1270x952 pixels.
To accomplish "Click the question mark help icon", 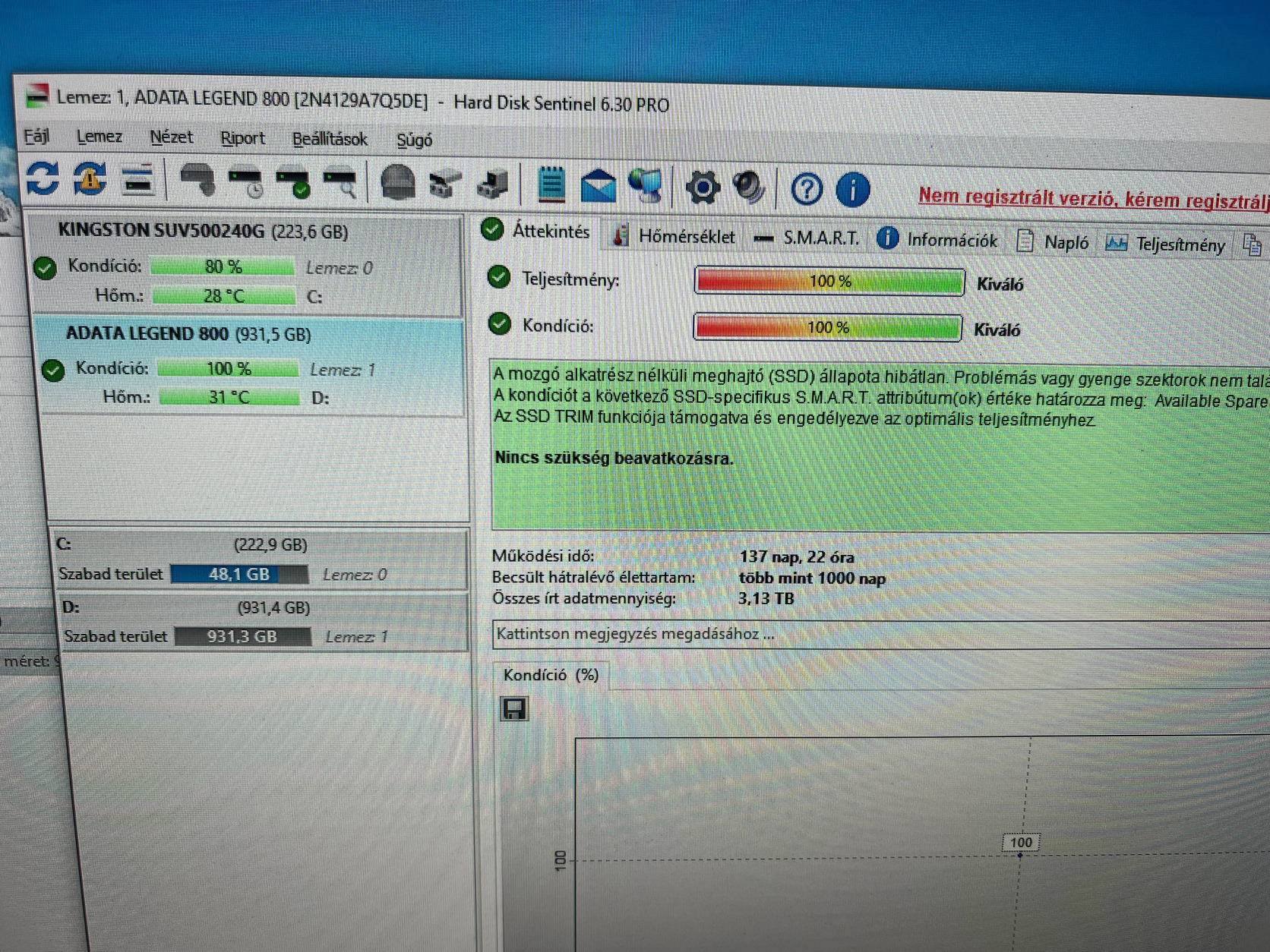I will tap(807, 189).
